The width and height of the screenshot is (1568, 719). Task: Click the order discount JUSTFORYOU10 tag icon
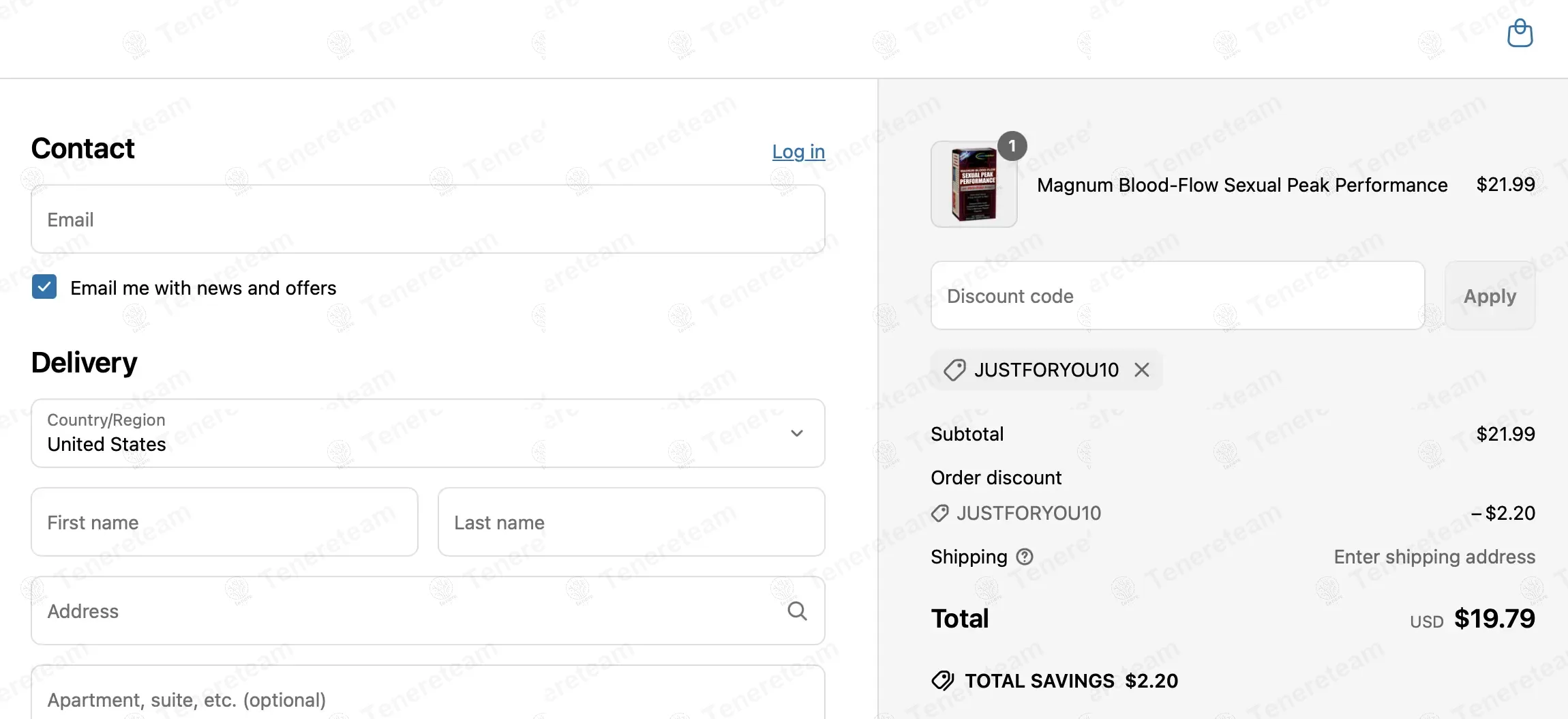(940, 513)
